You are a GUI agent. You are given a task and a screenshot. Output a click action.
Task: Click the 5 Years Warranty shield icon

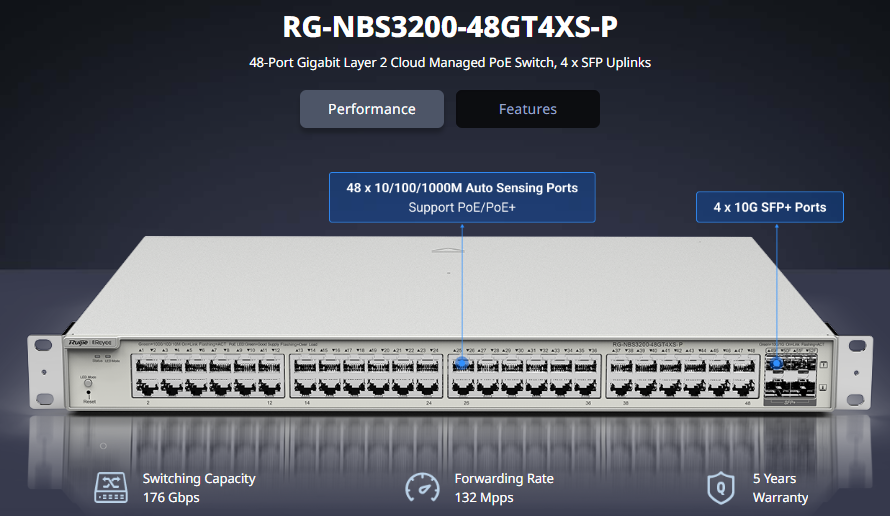point(721,488)
